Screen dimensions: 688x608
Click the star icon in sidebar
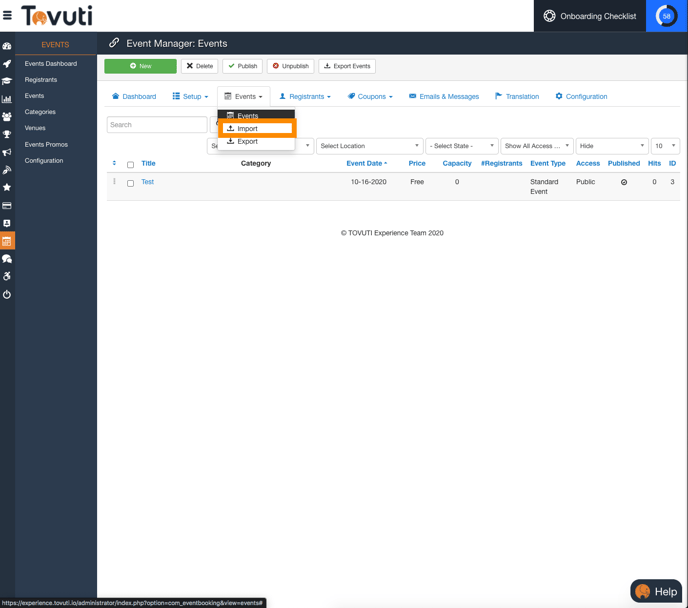(x=7, y=187)
